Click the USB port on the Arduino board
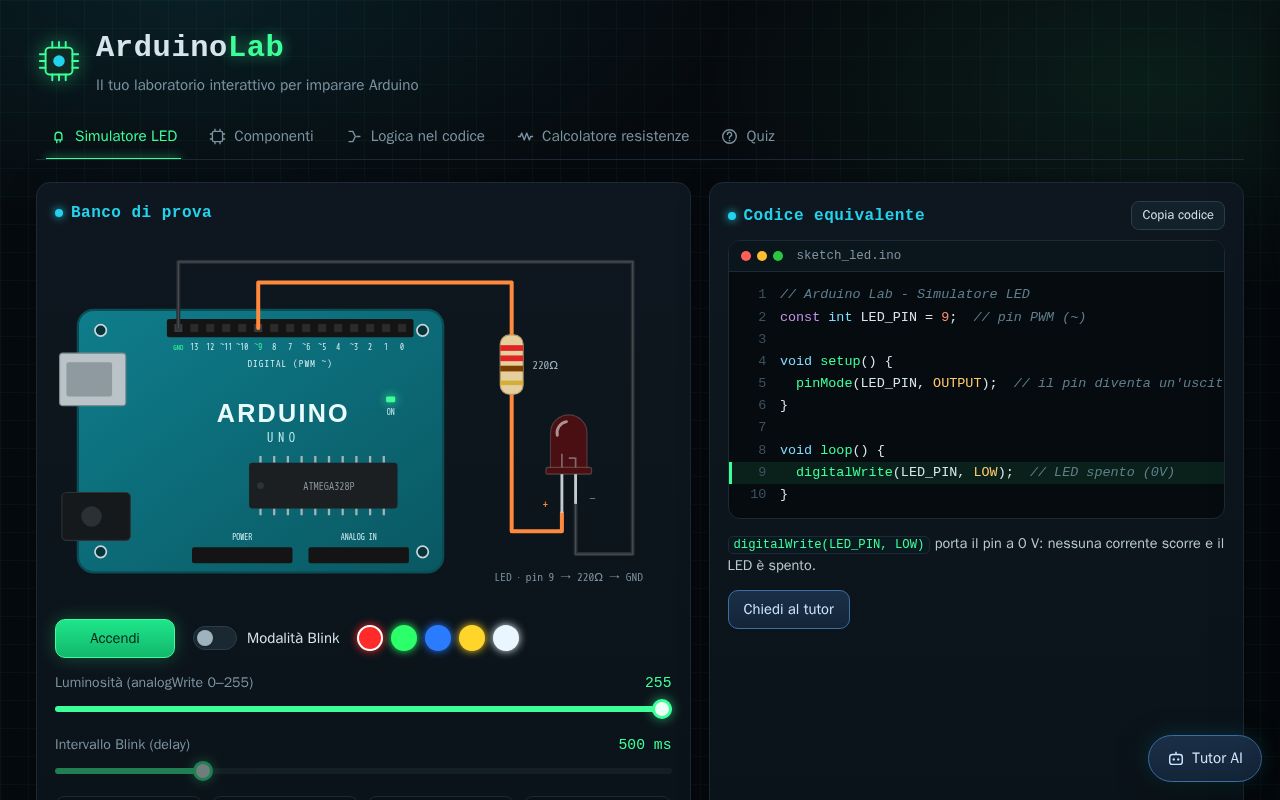Viewport: 1280px width, 800px height. [x=93, y=379]
